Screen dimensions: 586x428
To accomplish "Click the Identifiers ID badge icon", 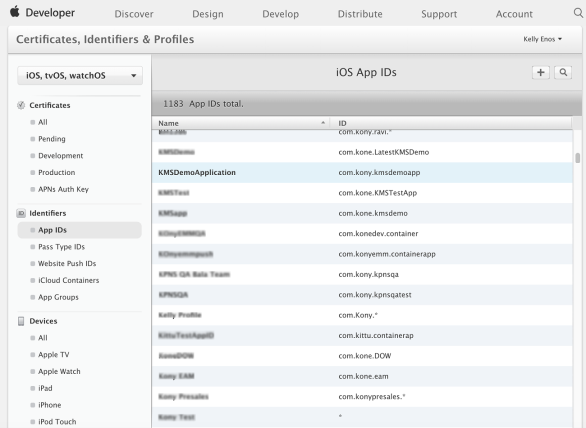I will click(21, 213).
